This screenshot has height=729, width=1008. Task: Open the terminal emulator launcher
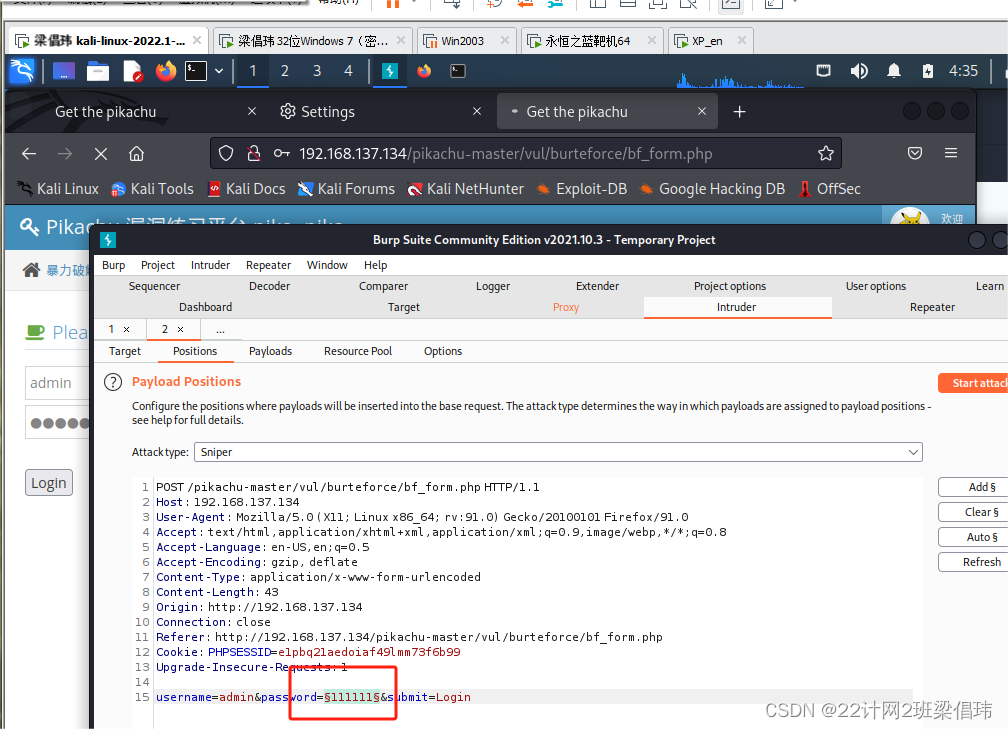[x=196, y=71]
